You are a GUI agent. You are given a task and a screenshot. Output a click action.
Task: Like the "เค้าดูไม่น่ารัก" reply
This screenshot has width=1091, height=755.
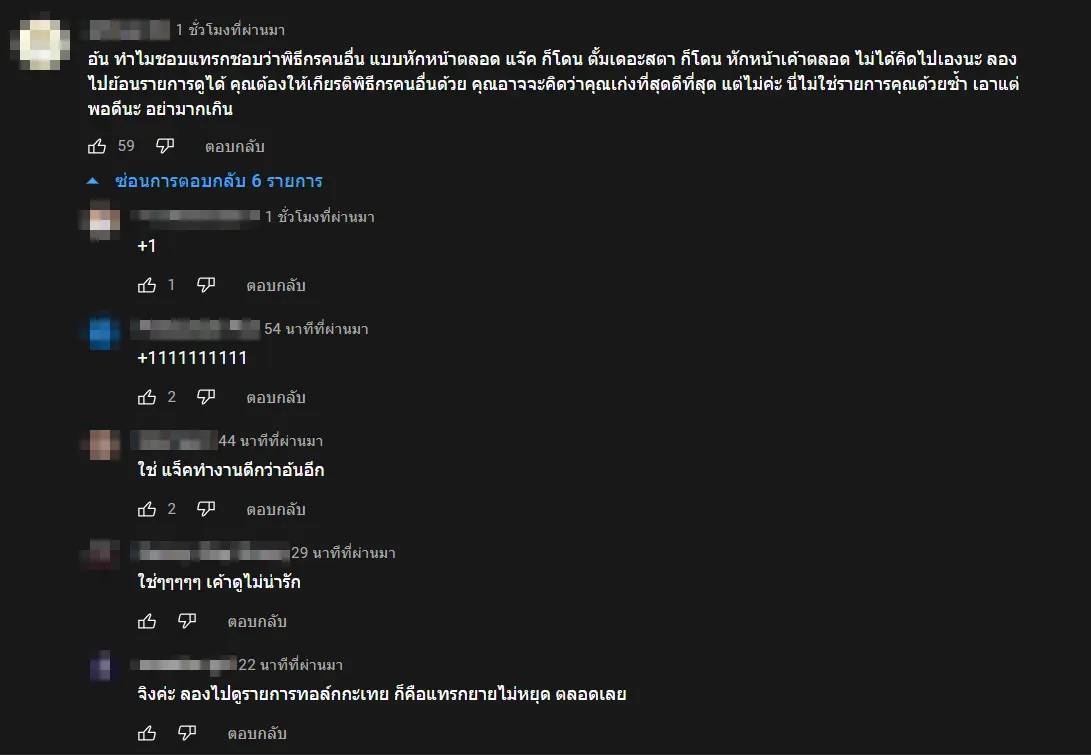point(147,621)
